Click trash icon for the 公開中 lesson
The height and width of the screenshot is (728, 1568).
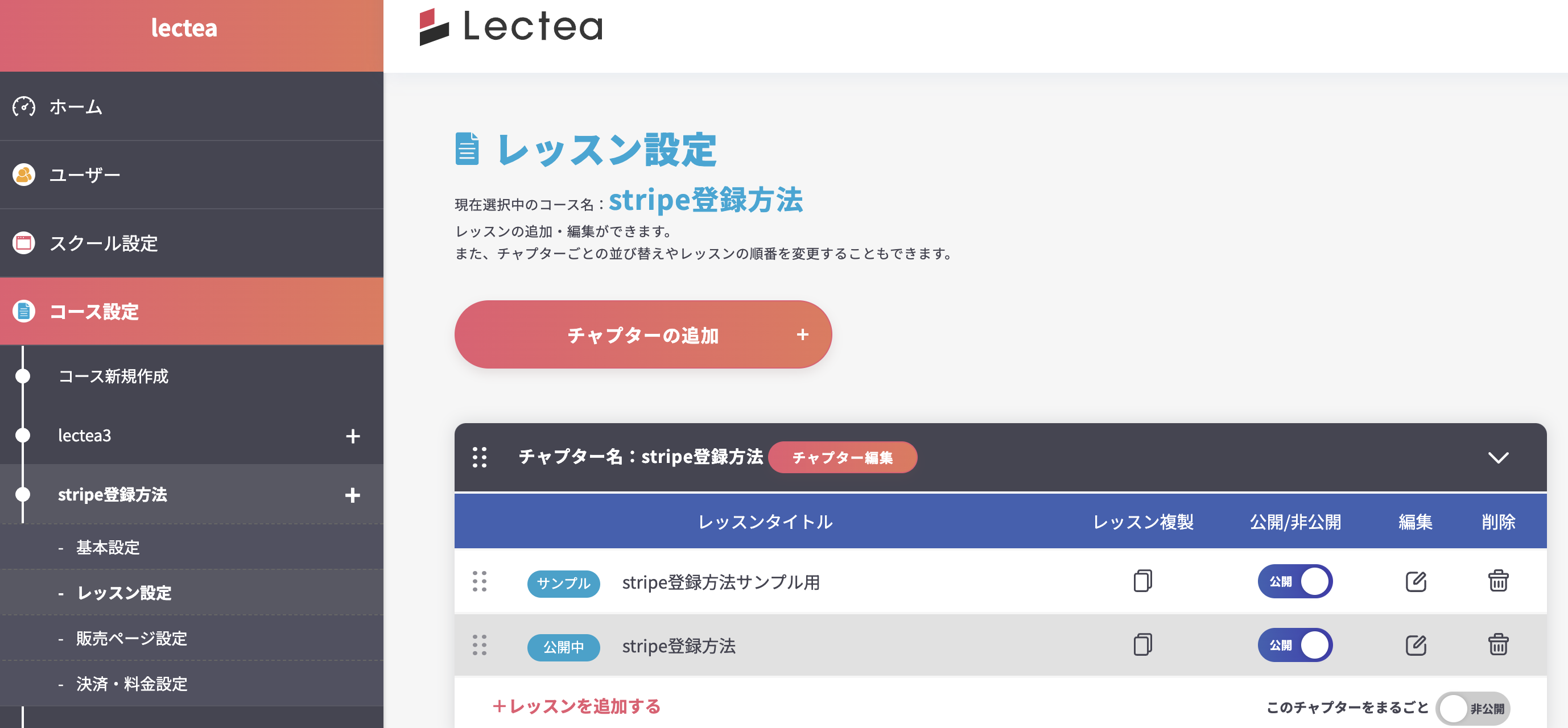(x=1497, y=644)
